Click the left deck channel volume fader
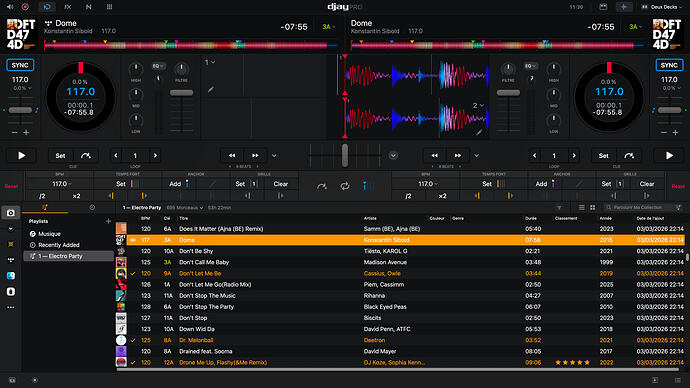This screenshot has height=388, width=690. (181, 93)
